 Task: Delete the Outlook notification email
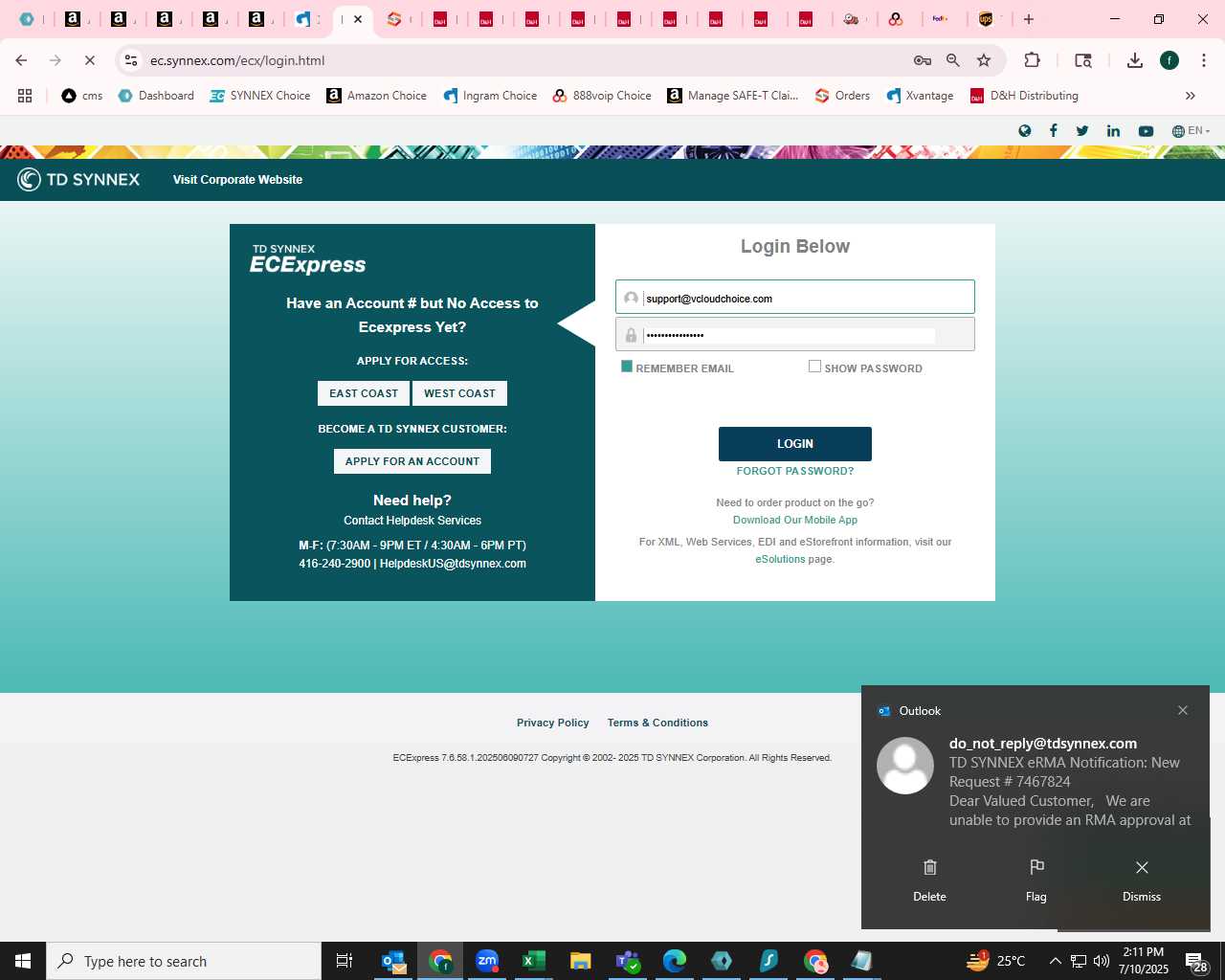(x=929, y=880)
